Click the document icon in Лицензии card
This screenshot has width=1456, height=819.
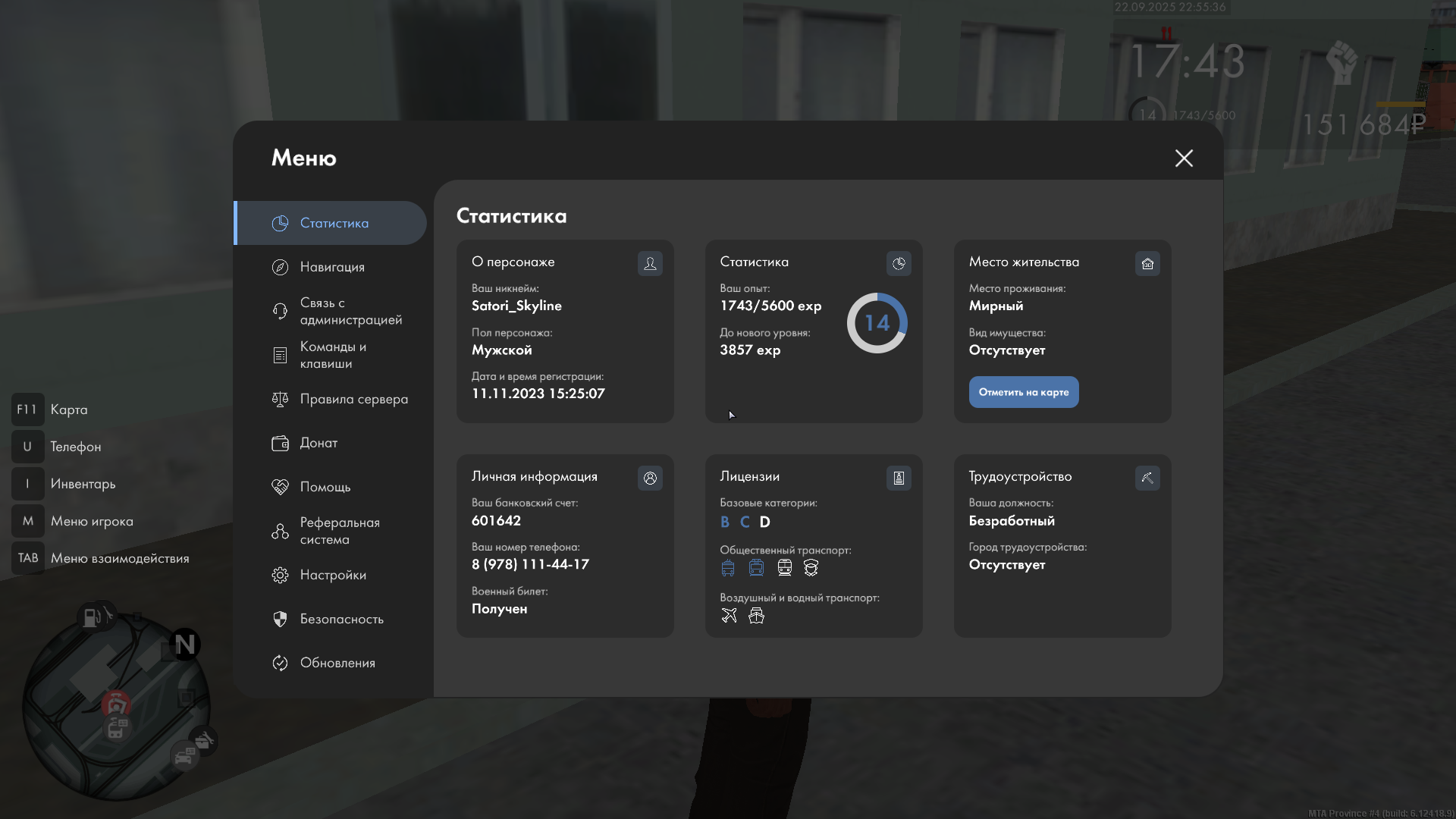pos(899,478)
